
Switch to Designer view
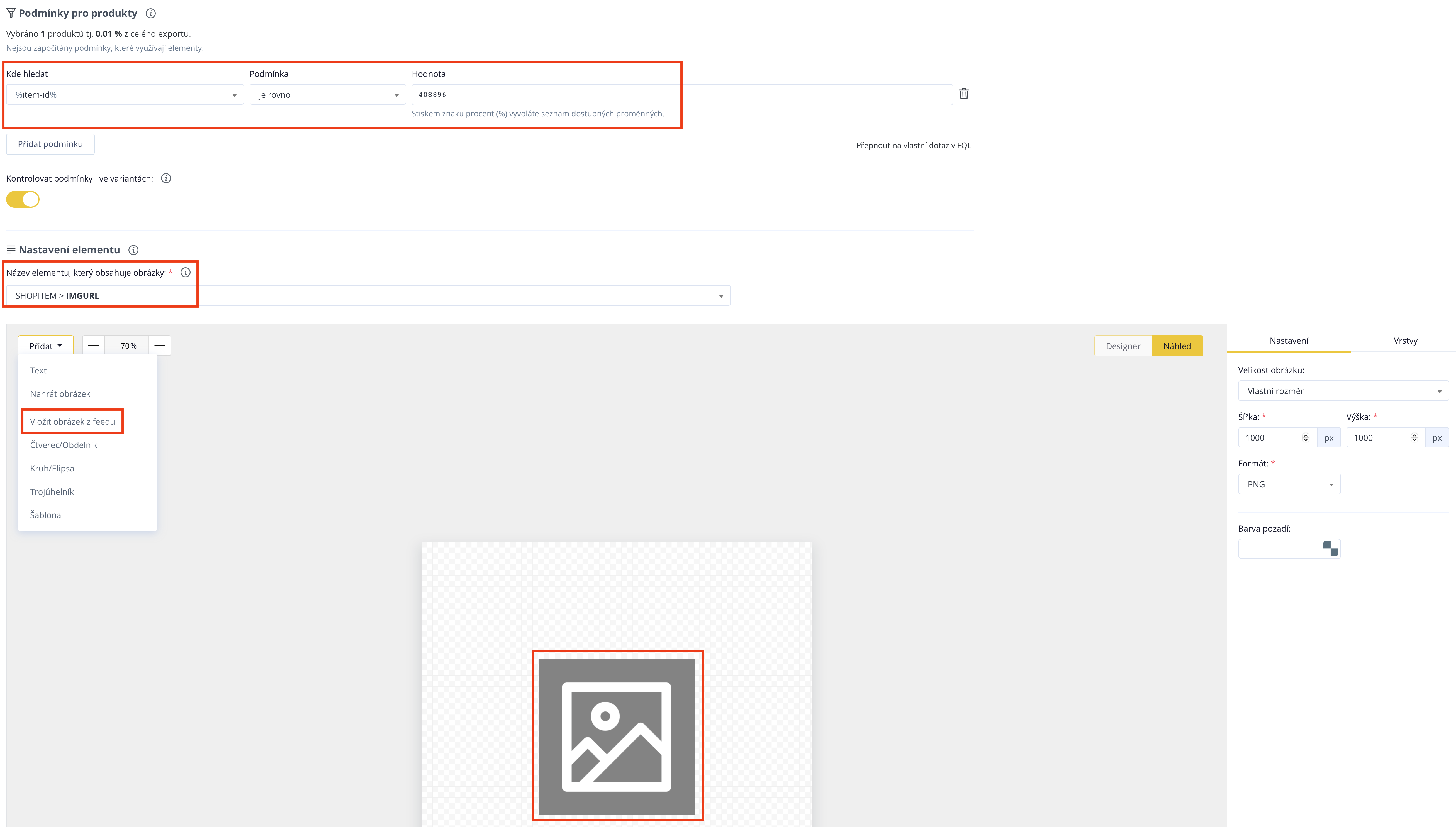click(1123, 346)
